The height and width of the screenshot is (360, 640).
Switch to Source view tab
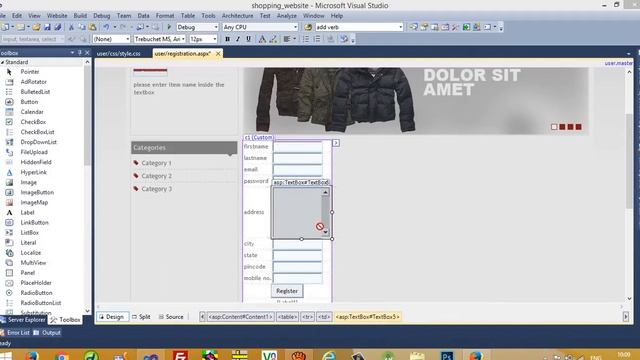(x=171, y=317)
